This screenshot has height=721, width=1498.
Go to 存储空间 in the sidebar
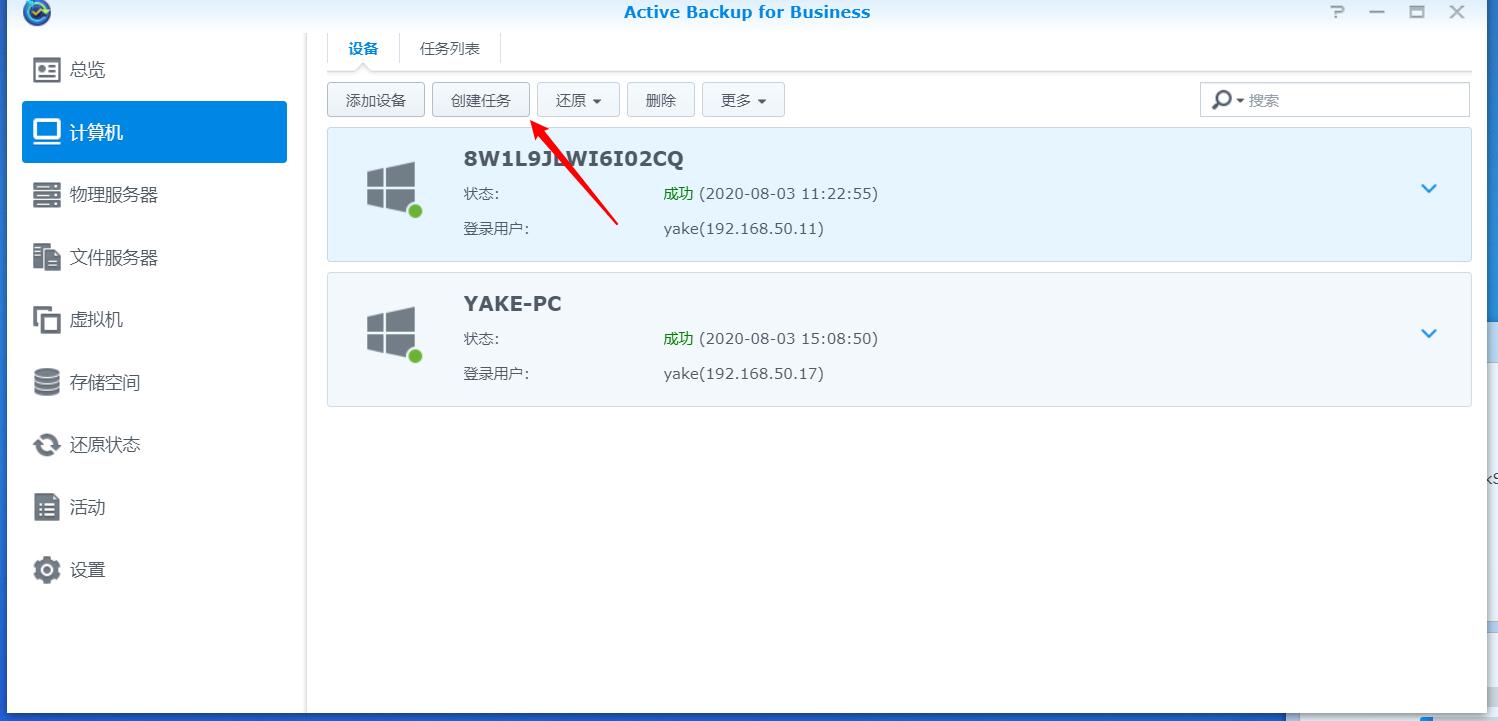coord(154,382)
